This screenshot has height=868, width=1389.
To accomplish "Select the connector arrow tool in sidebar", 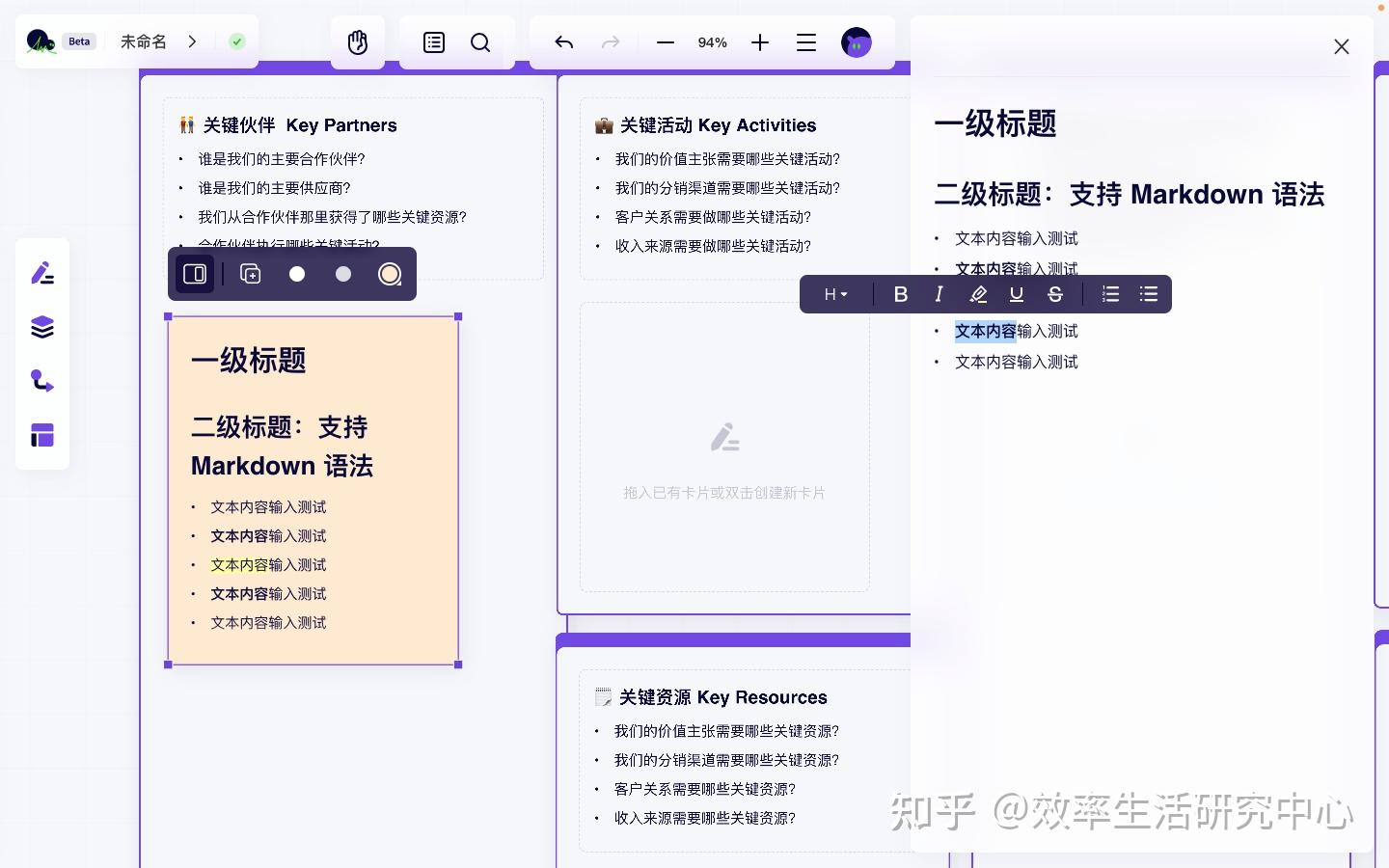I will 41,381.
